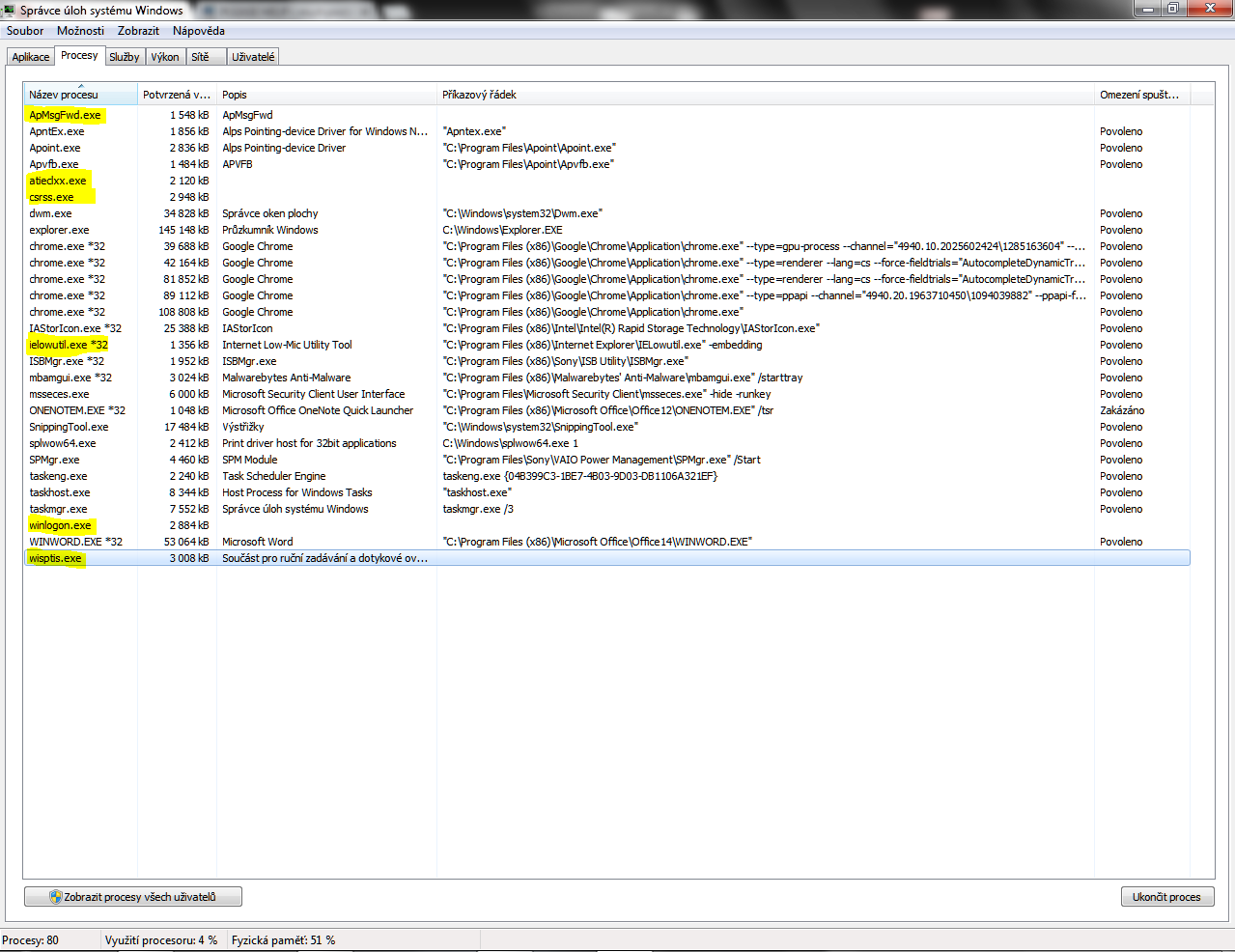Switch to the Služby tab

coord(125,57)
